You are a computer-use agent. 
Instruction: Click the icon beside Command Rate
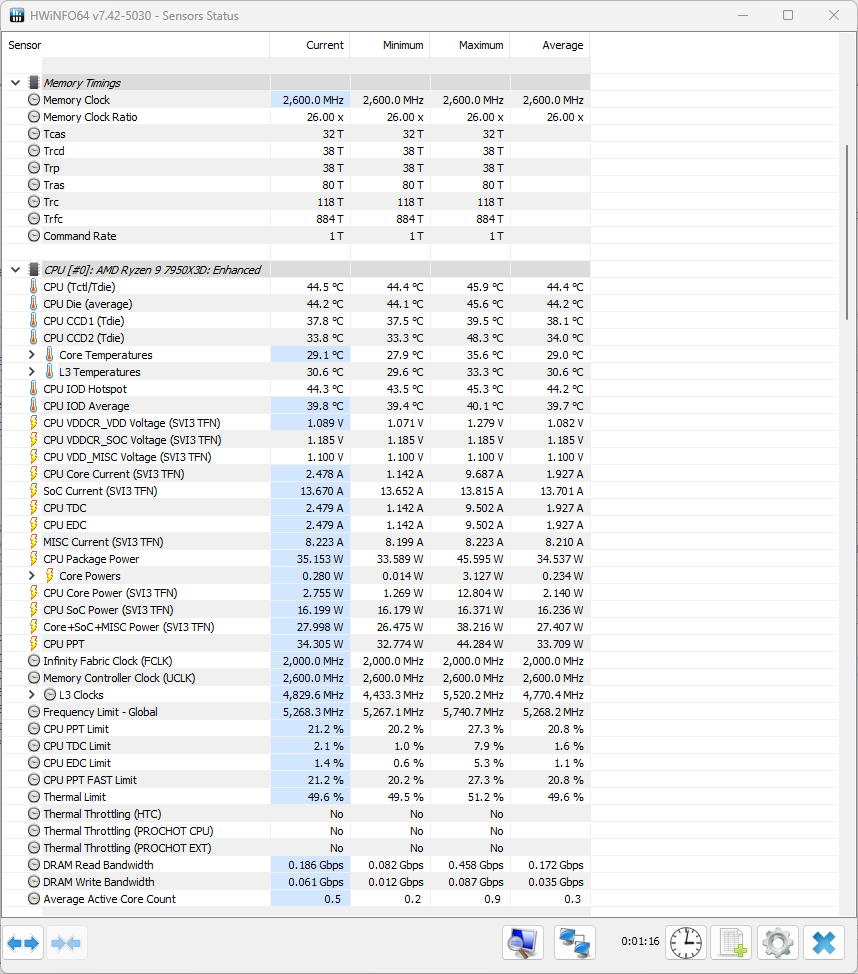(x=34, y=235)
